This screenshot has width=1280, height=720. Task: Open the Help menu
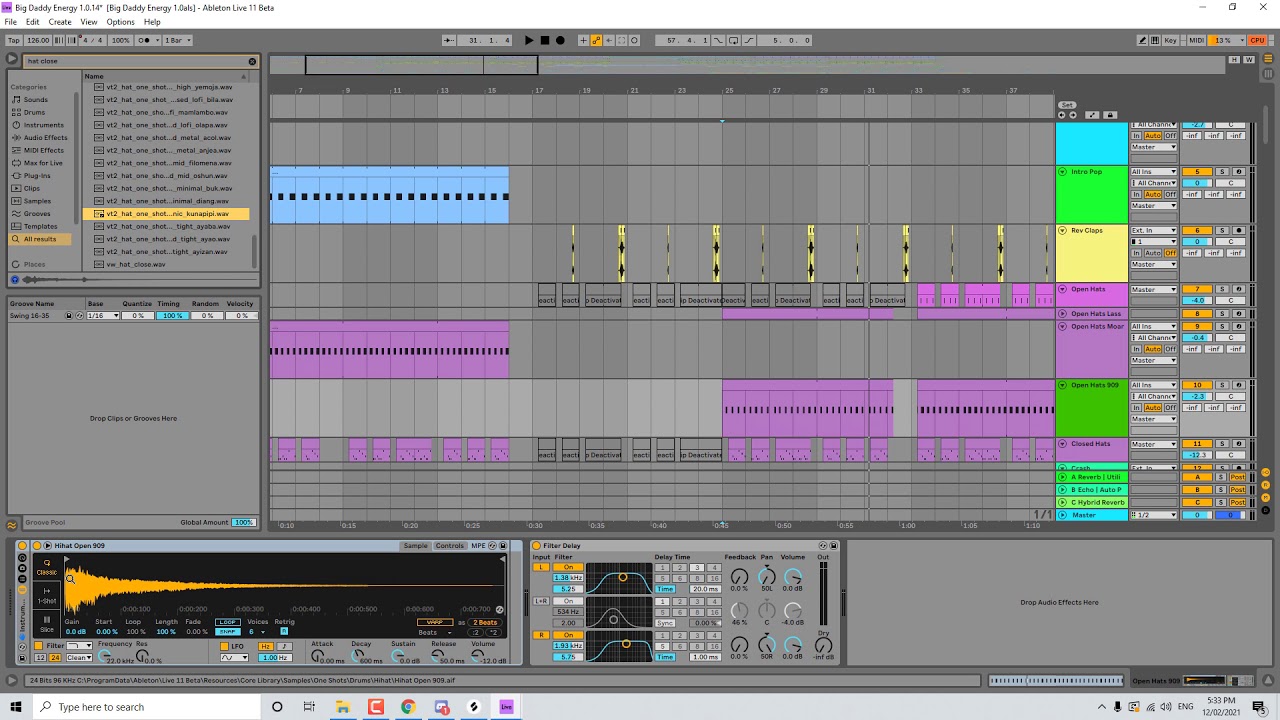pyautogui.click(x=152, y=22)
